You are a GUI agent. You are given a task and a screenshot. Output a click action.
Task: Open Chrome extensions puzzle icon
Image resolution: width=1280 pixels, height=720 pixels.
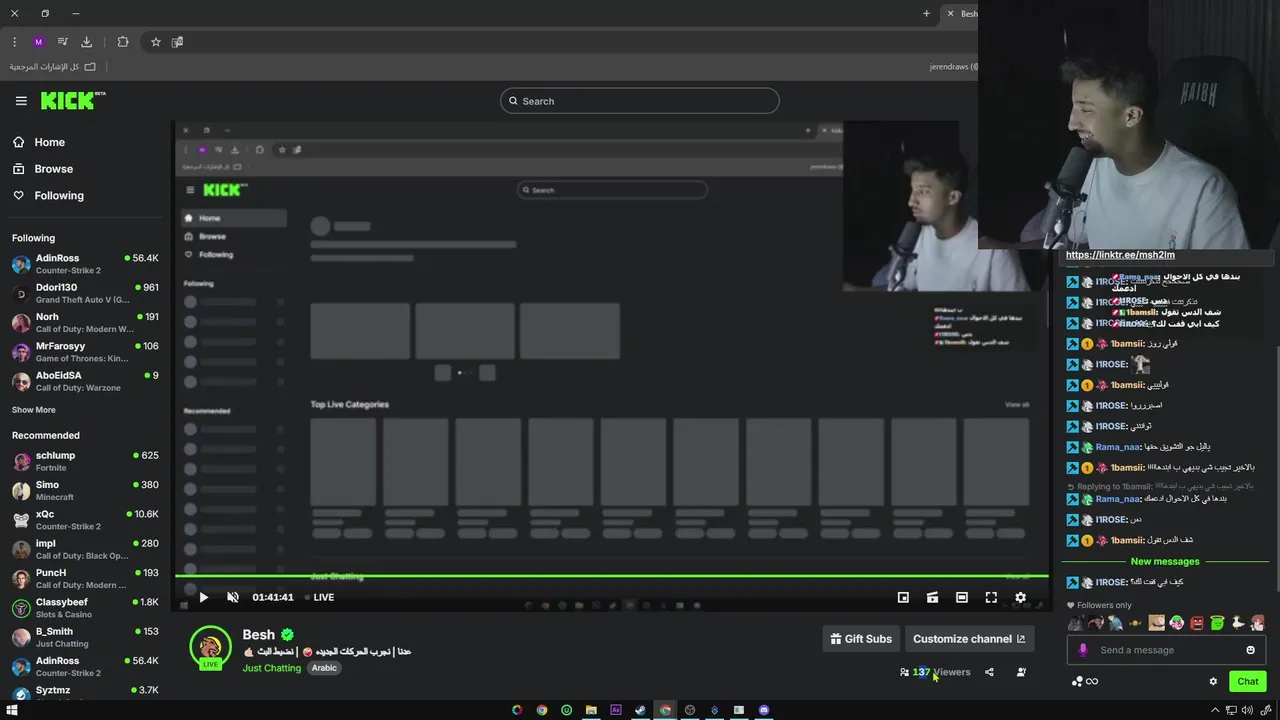click(123, 42)
